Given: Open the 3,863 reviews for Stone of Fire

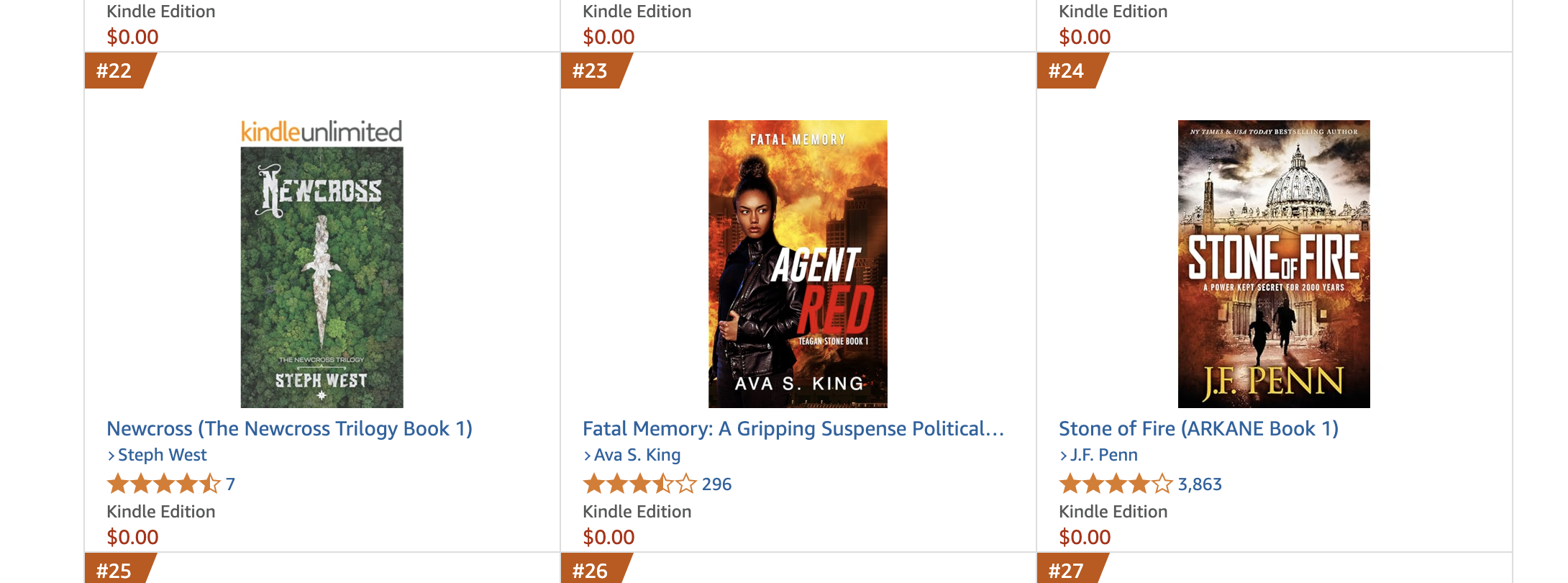Looking at the screenshot, I should point(1200,484).
